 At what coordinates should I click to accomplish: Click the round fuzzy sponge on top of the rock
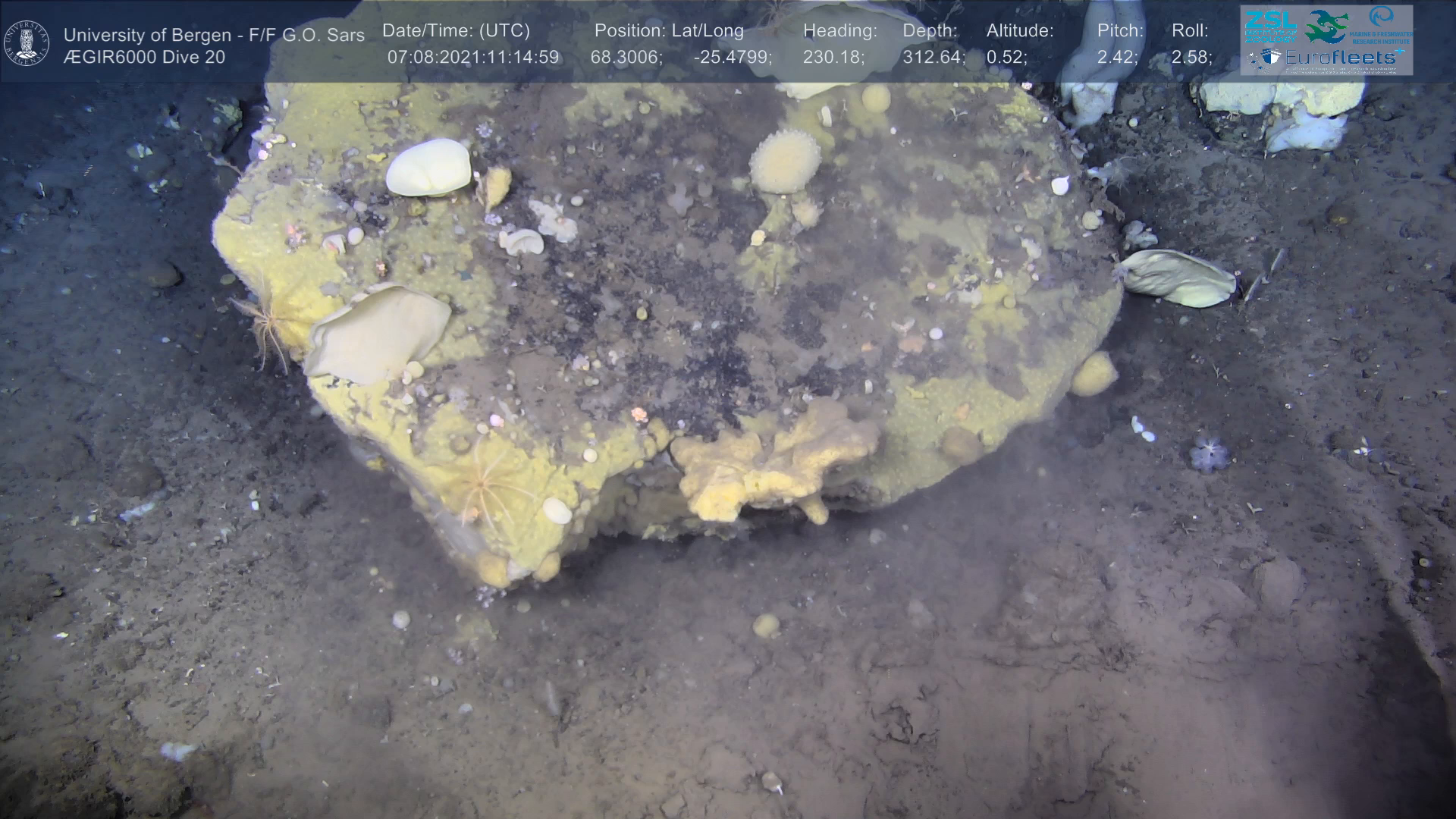785,162
